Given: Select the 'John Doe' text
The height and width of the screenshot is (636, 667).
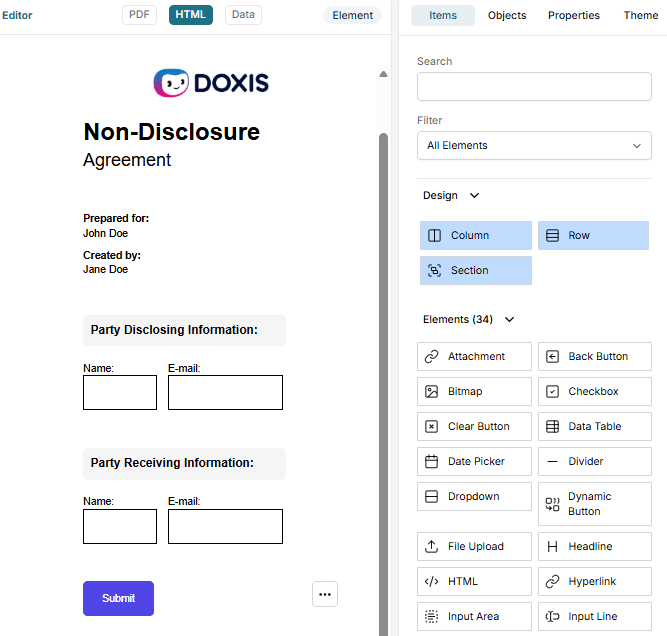Looking at the screenshot, I should point(105,233).
